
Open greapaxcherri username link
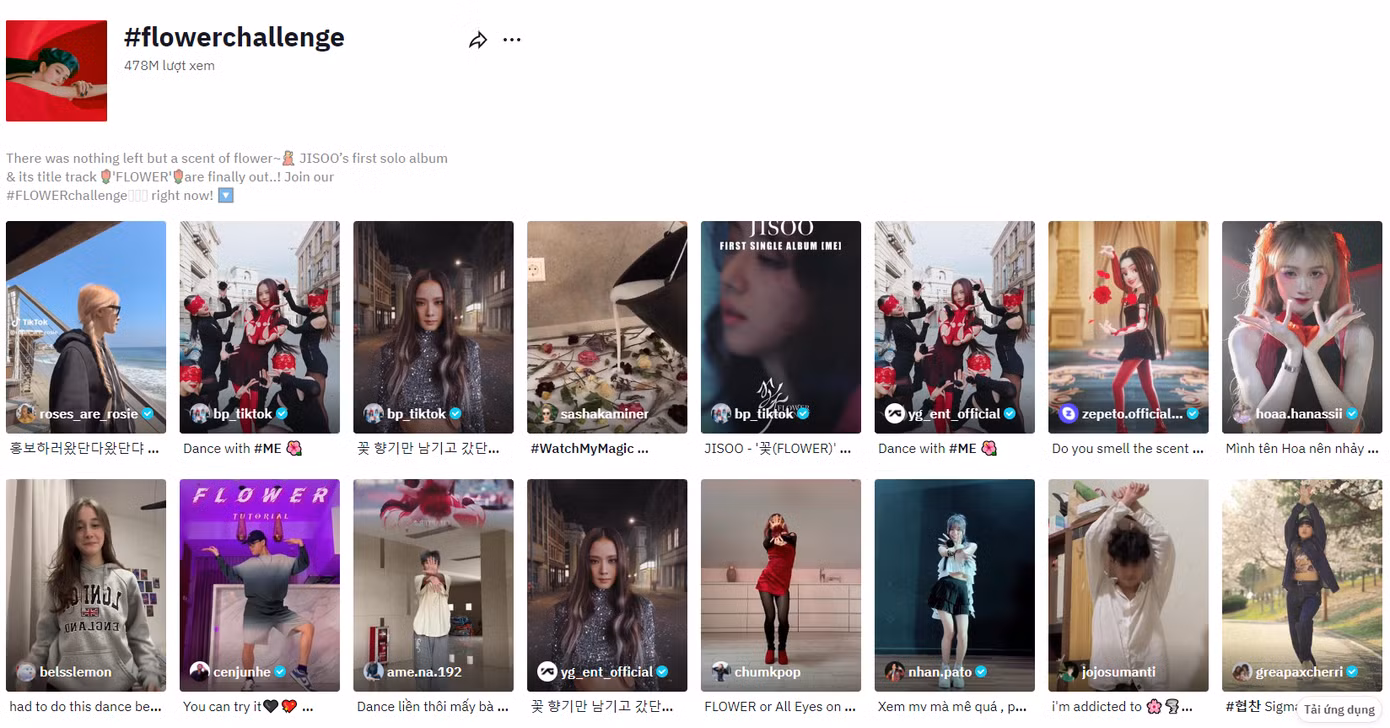[1299, 672]
